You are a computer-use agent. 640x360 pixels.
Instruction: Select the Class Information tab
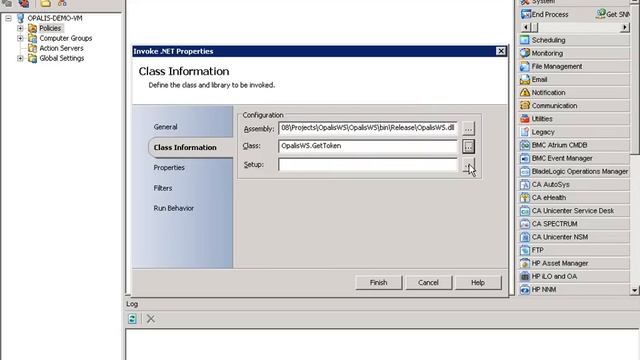(185, 147)
